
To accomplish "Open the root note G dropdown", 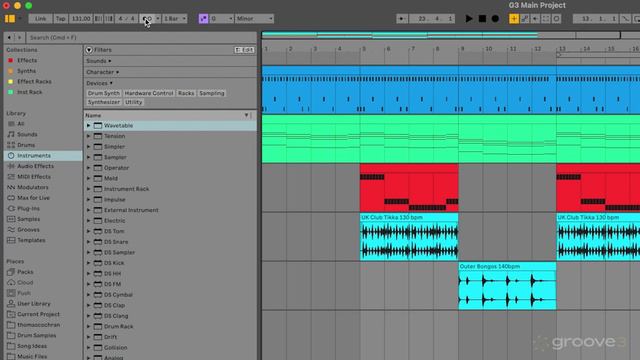I will click(x=221, y=18).
